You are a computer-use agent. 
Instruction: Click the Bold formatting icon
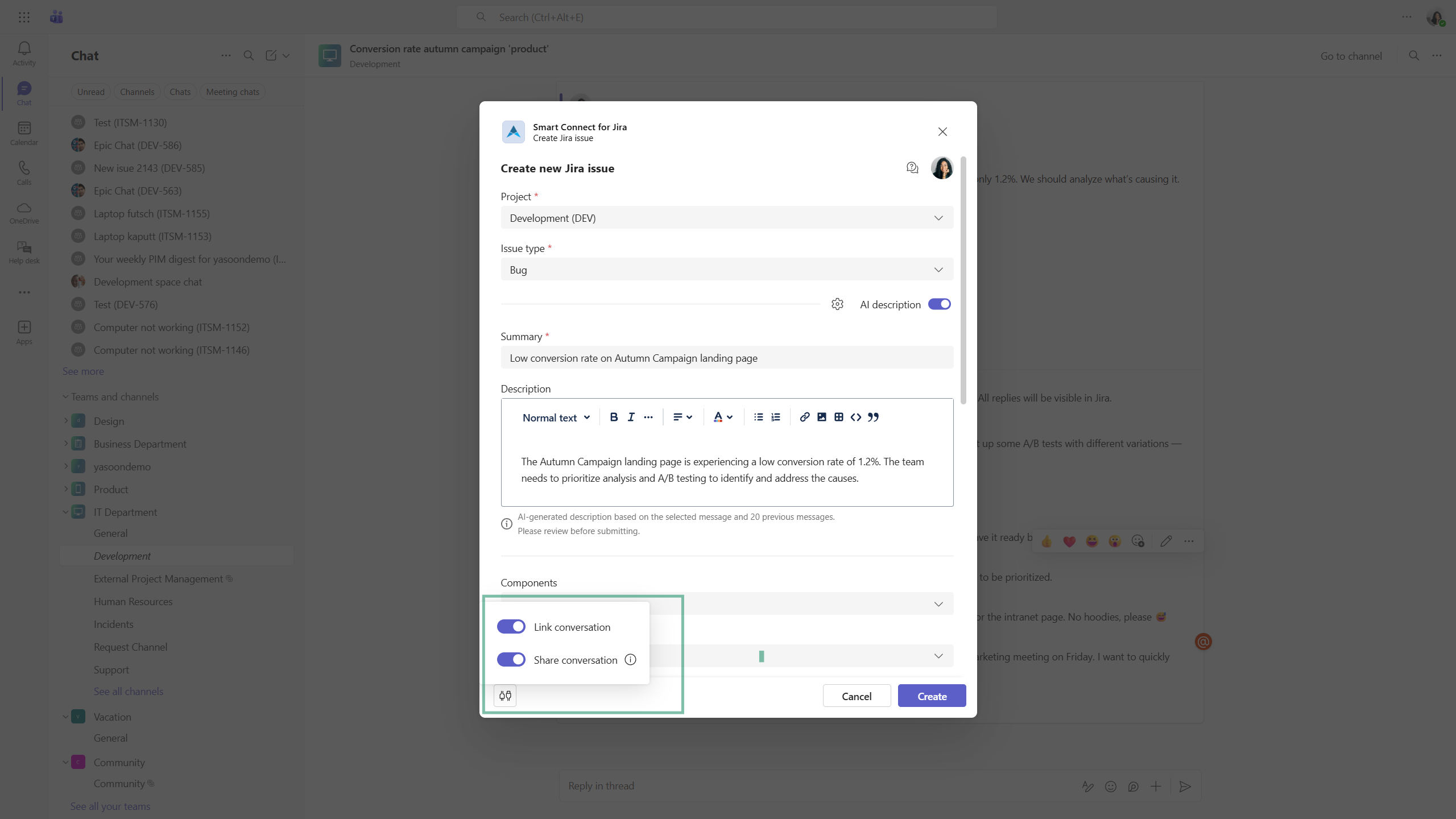(614, 417)
